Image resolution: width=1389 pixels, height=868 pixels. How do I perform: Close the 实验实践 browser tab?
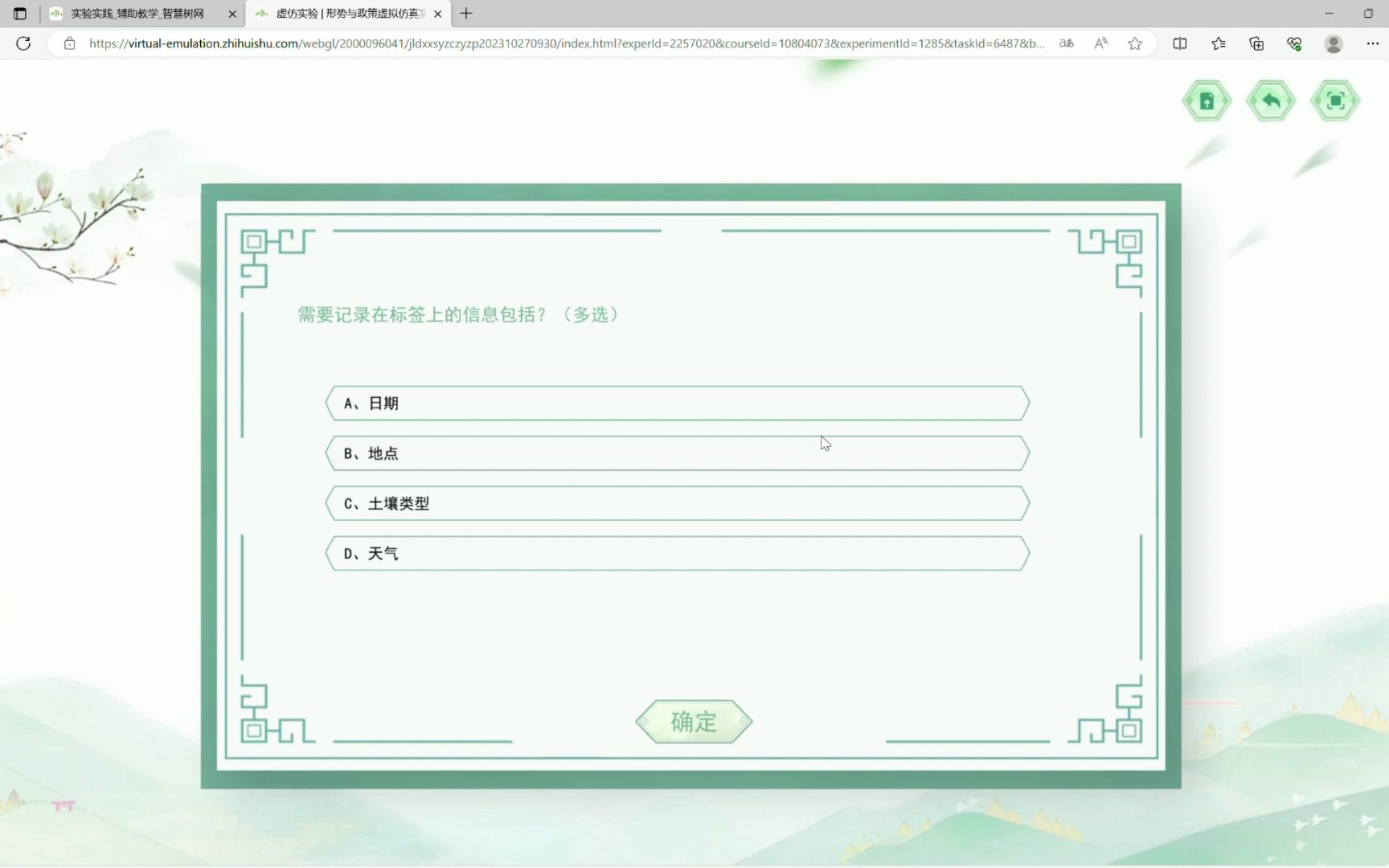tap(232, 14)
